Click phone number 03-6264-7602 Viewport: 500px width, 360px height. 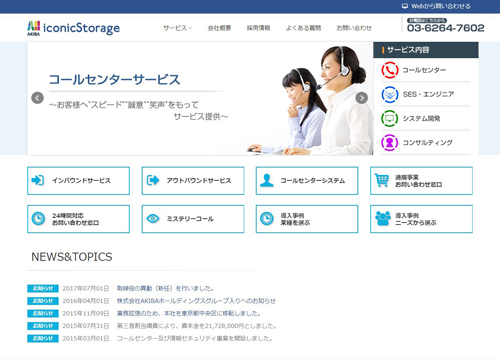[446, 28]
